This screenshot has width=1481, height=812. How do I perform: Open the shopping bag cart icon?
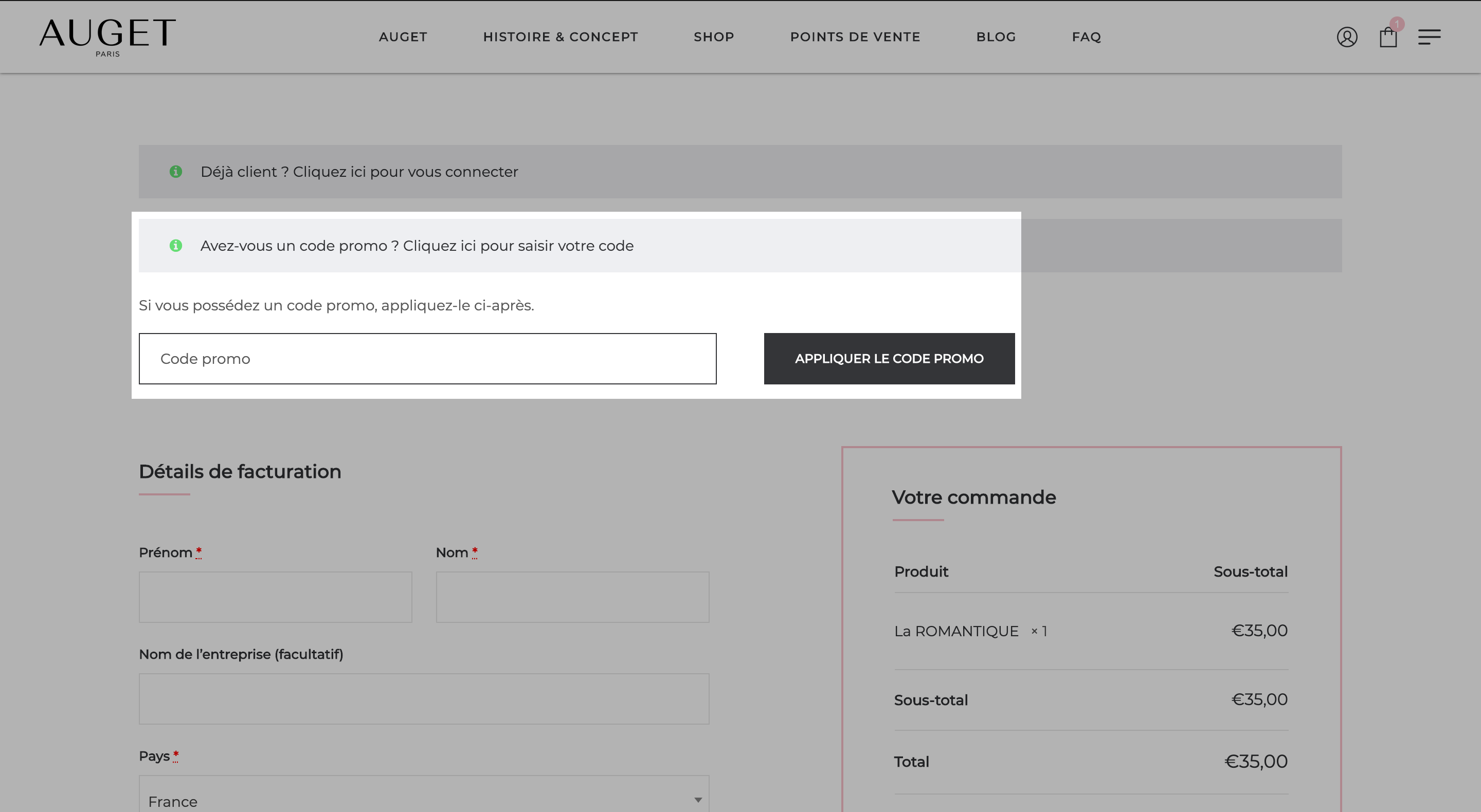(1388, 38)
